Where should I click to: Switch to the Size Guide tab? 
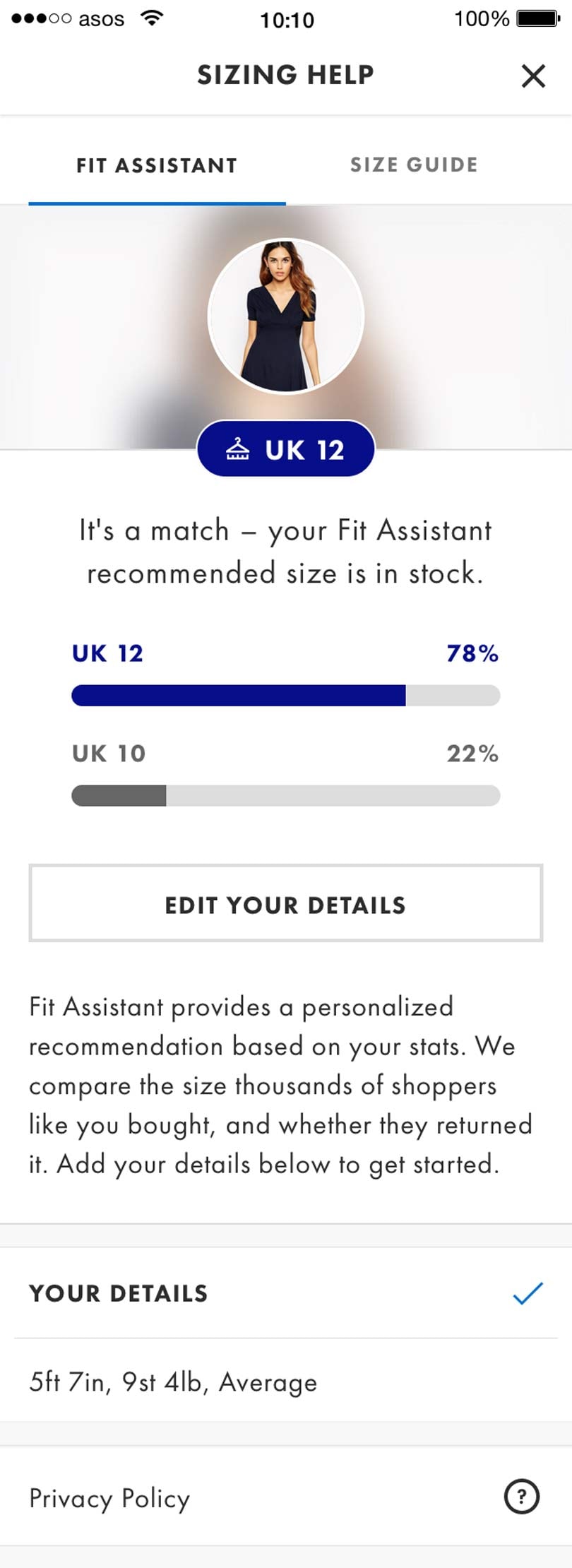click(414, 165)
